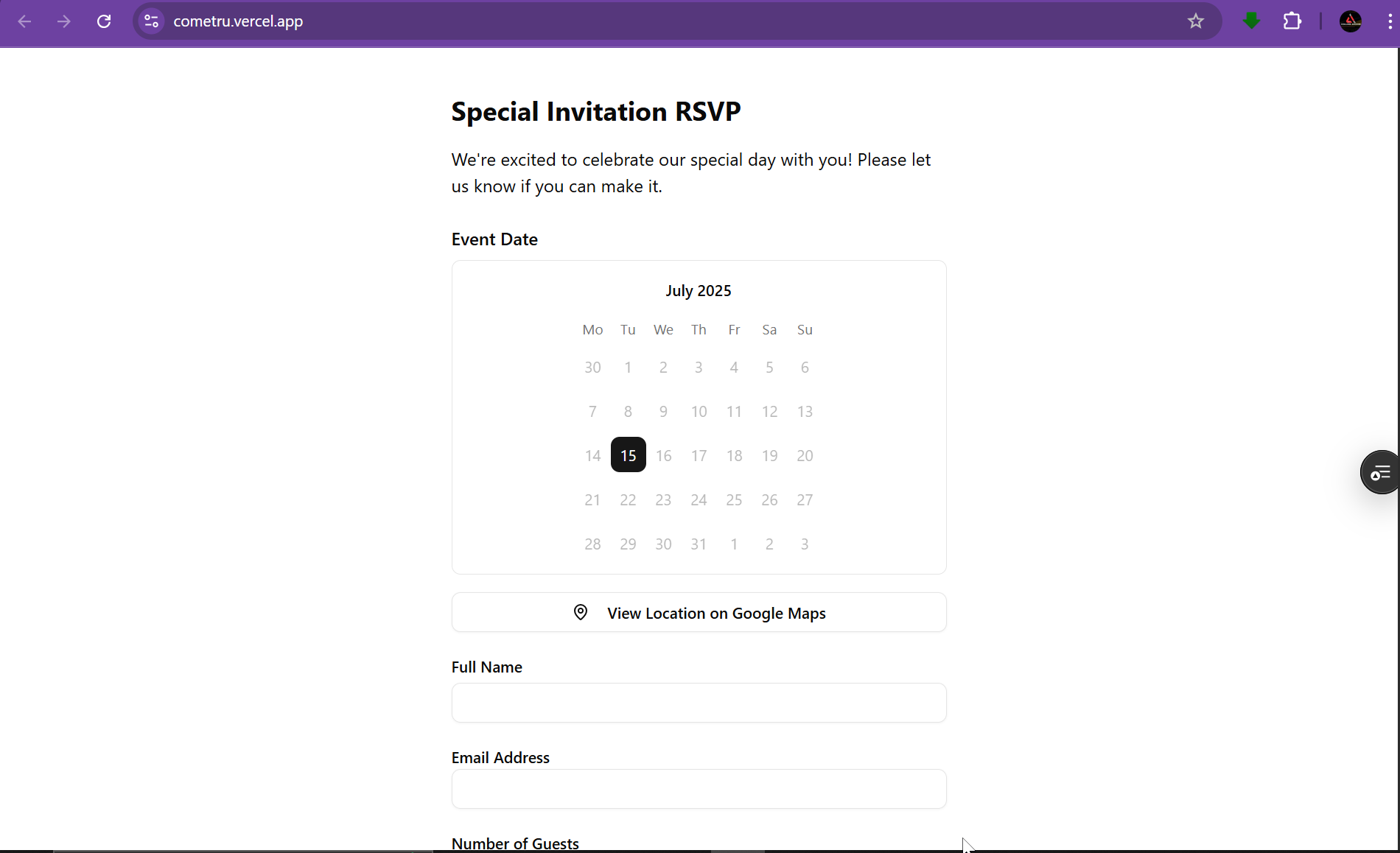Pick July 22 in the calendar
Image resolution: width=1400 pixels, height=853 pixels.
[x=628, y=500]
